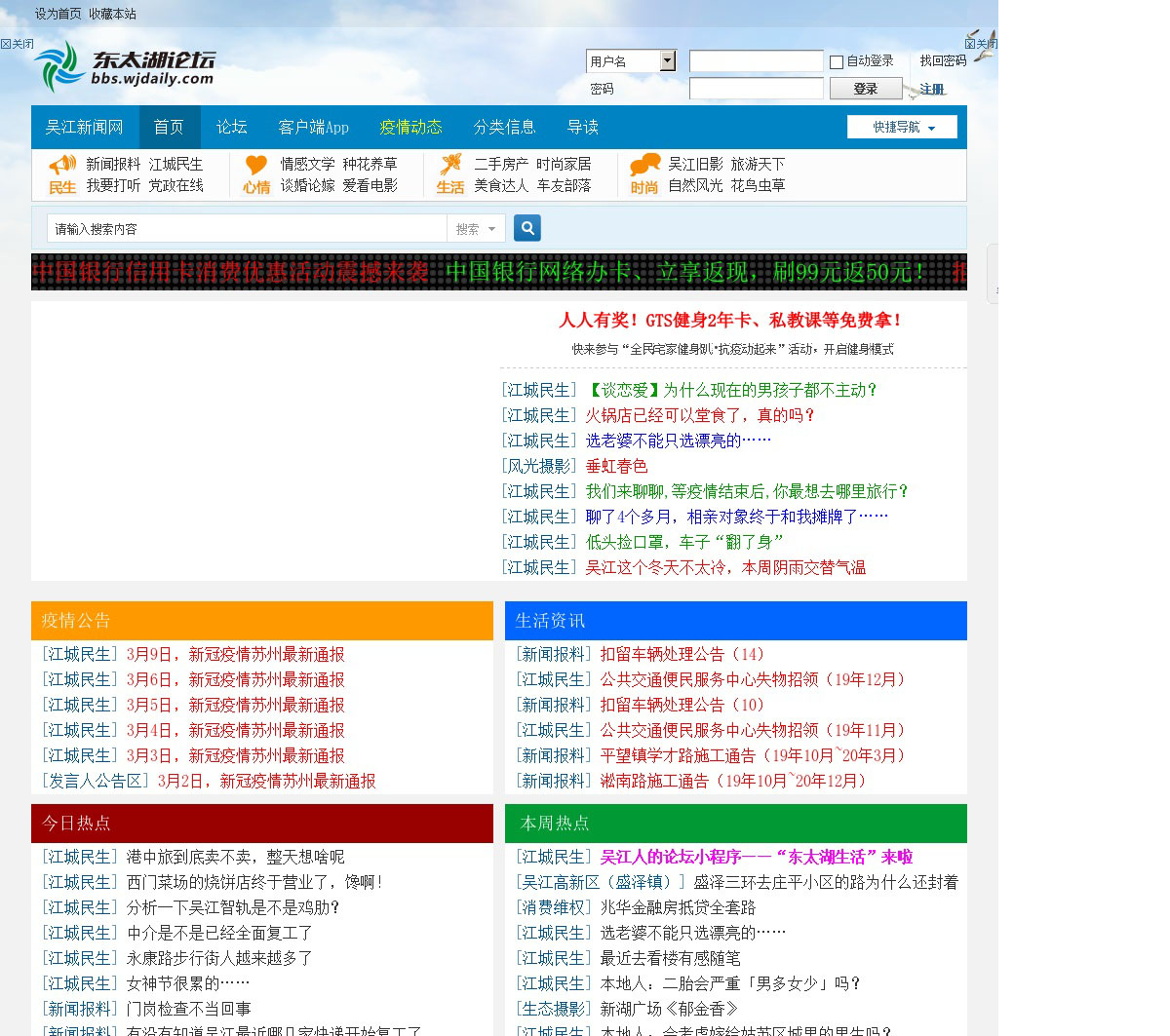
Task: Open the 搜索 scope dropdown
Action: pos(476,229)
